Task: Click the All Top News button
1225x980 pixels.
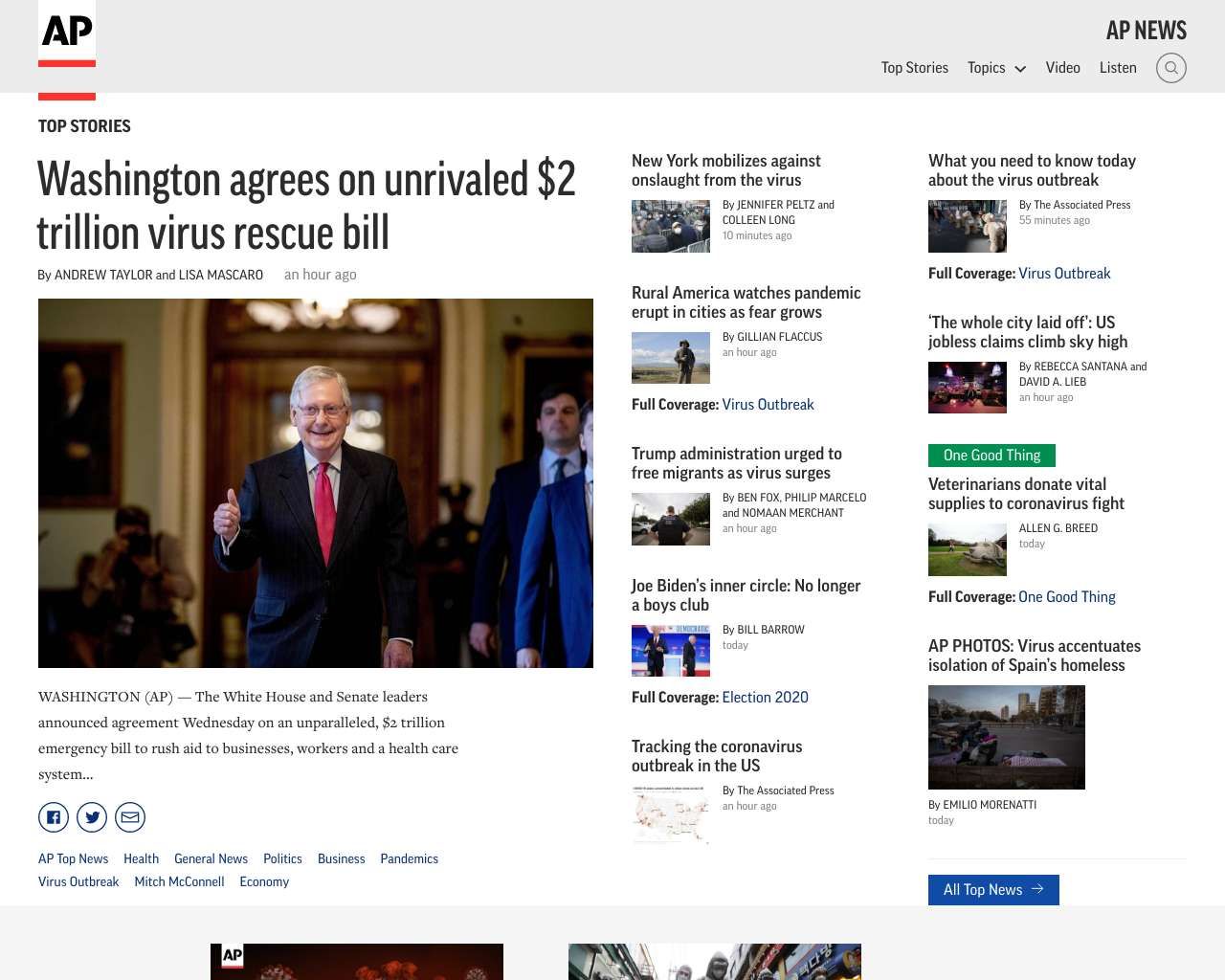Action: coord(993,890)
